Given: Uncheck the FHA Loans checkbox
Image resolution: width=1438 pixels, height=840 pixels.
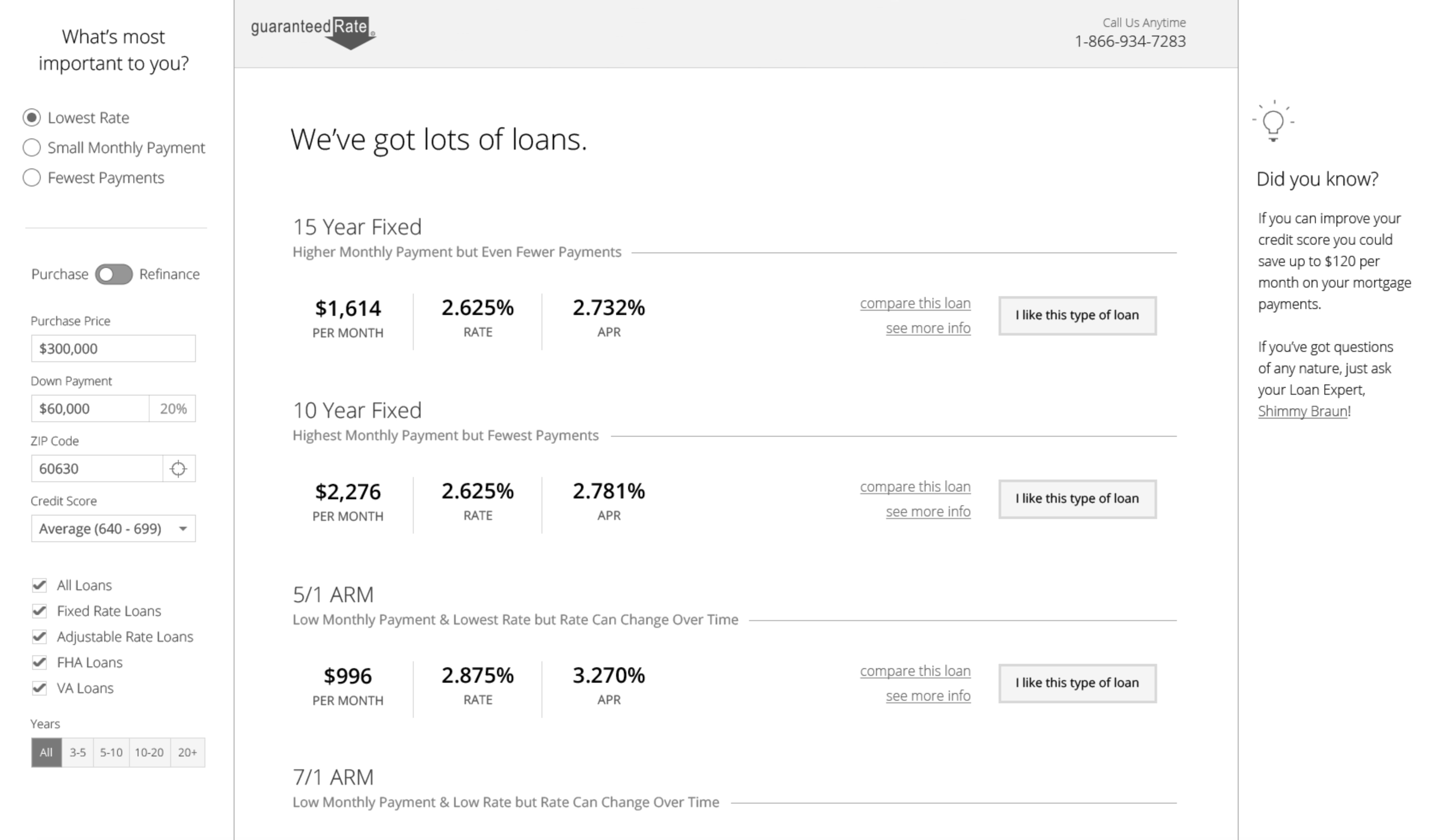Looking at the screenshot, I should (39, 662).
